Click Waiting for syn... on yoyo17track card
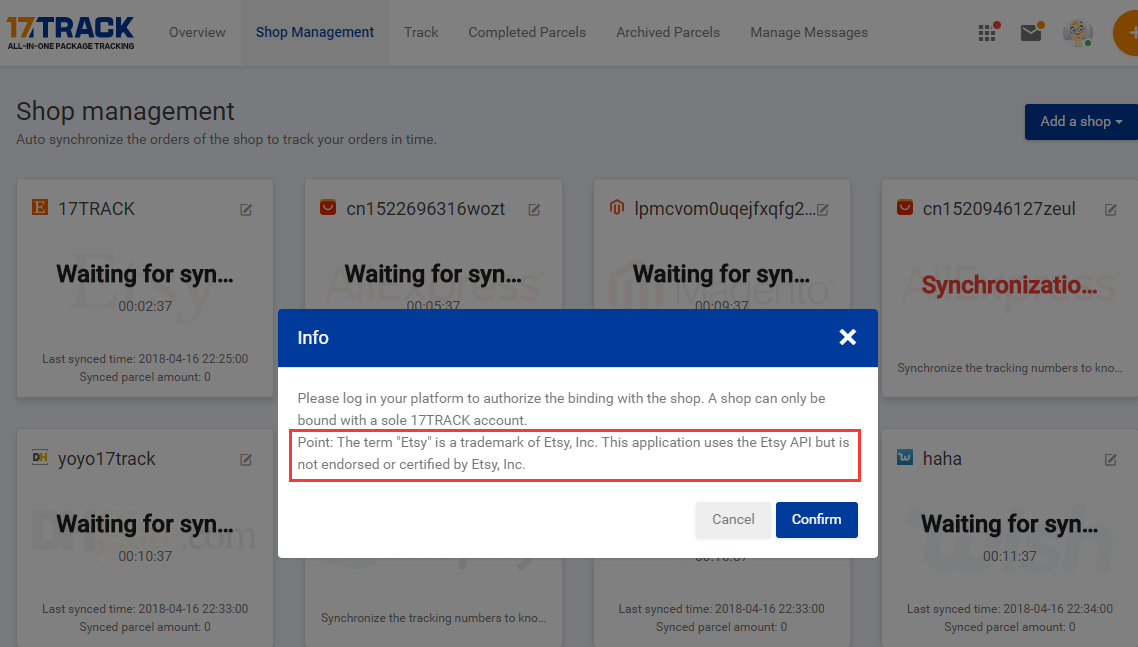This screenshot has height=647, width=1138. [x=145, y=524]
